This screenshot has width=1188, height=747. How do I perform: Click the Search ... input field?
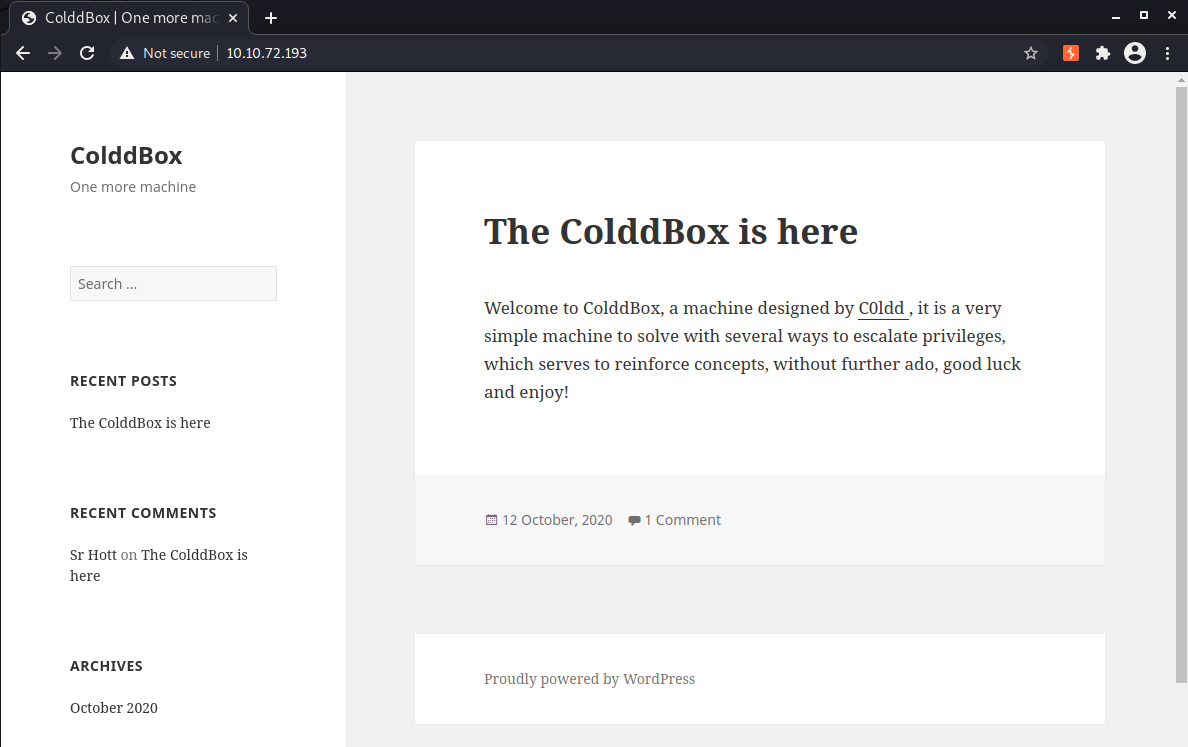pyautogui.click(x=174, y=283)
